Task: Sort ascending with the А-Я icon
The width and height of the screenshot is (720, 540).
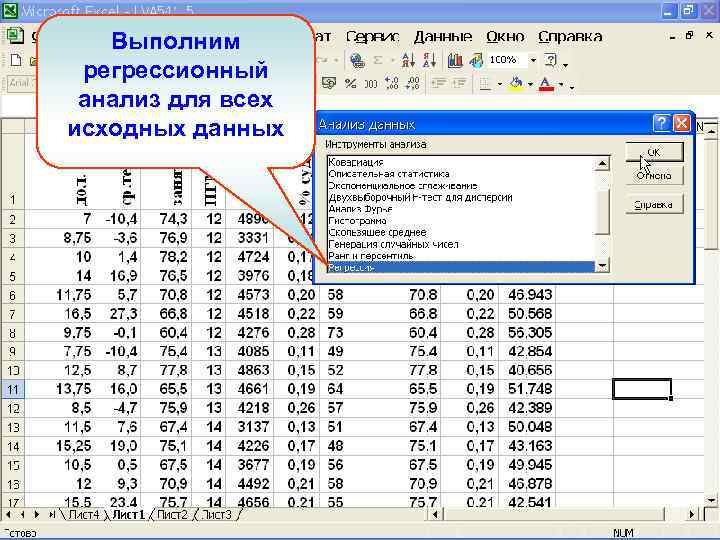Action: tap(408, 60)
